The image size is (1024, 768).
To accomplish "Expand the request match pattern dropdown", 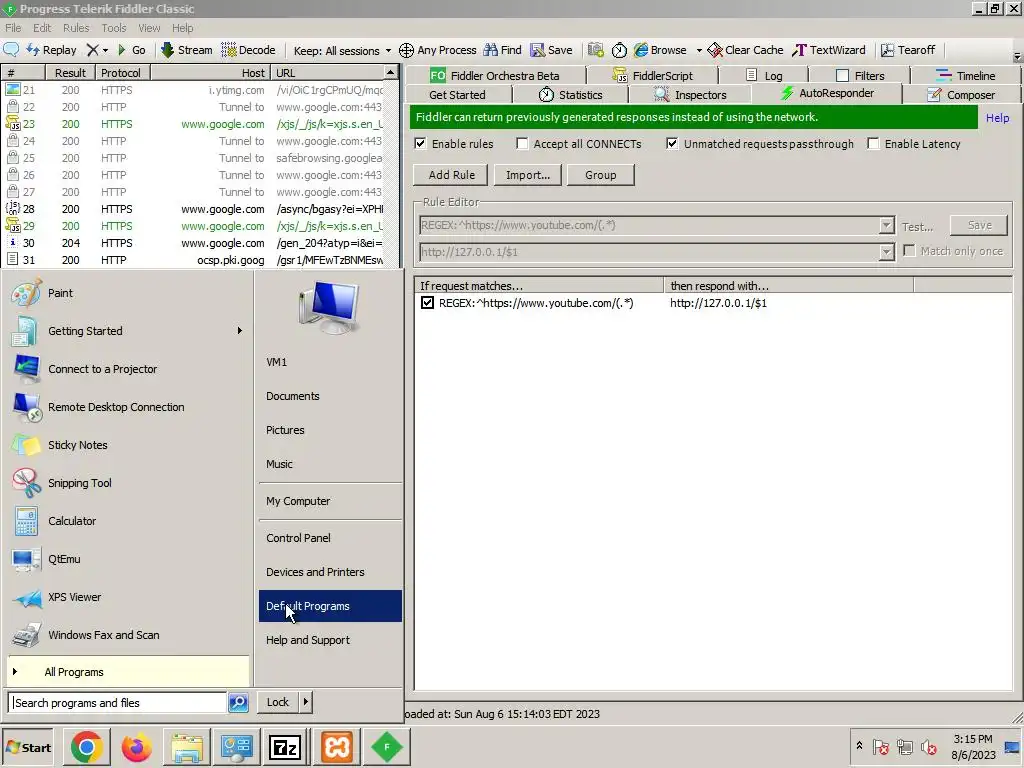I will (886, 225).
